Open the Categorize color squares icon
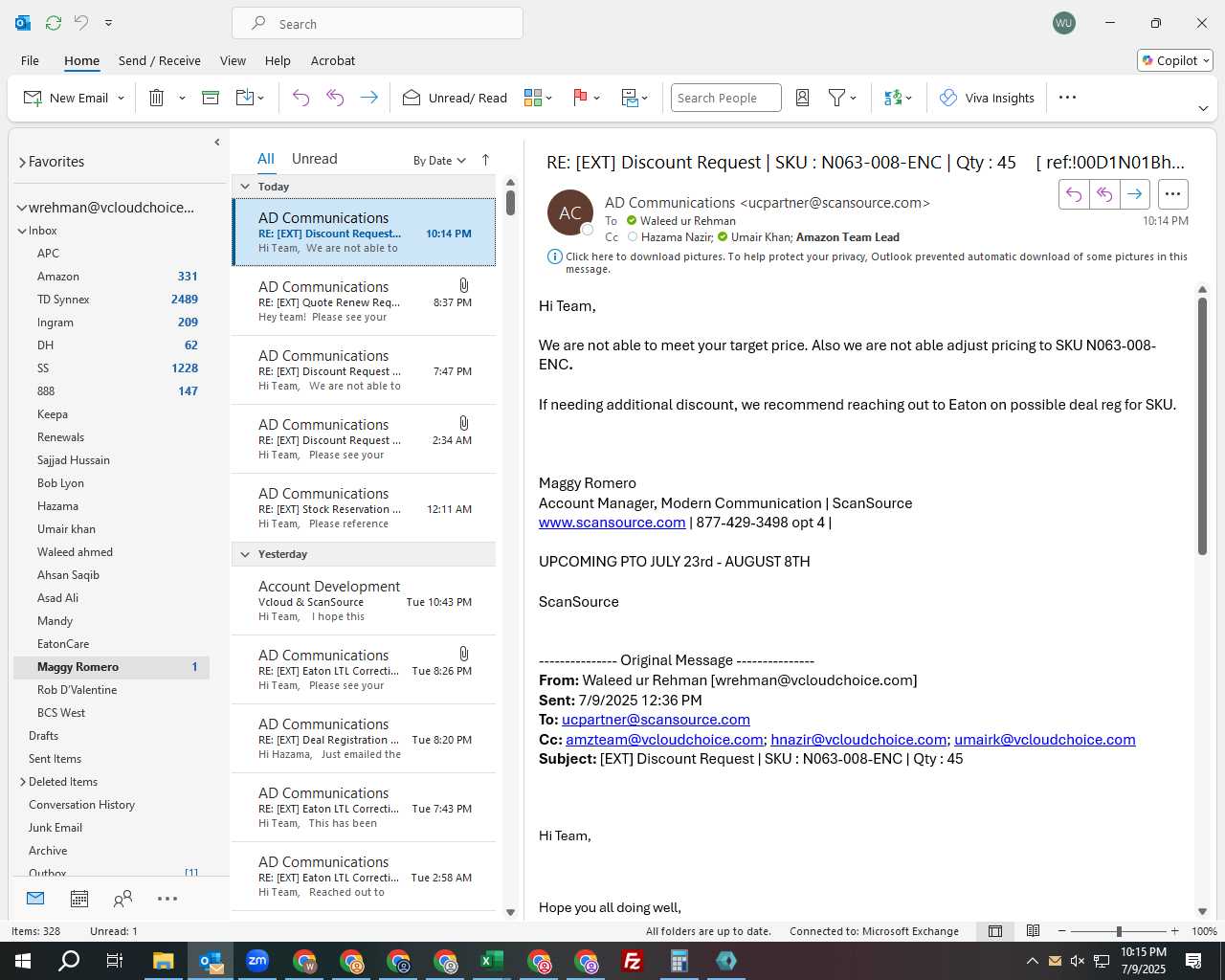The height and width of the screenshot is (980, 1225). [533, 98]
